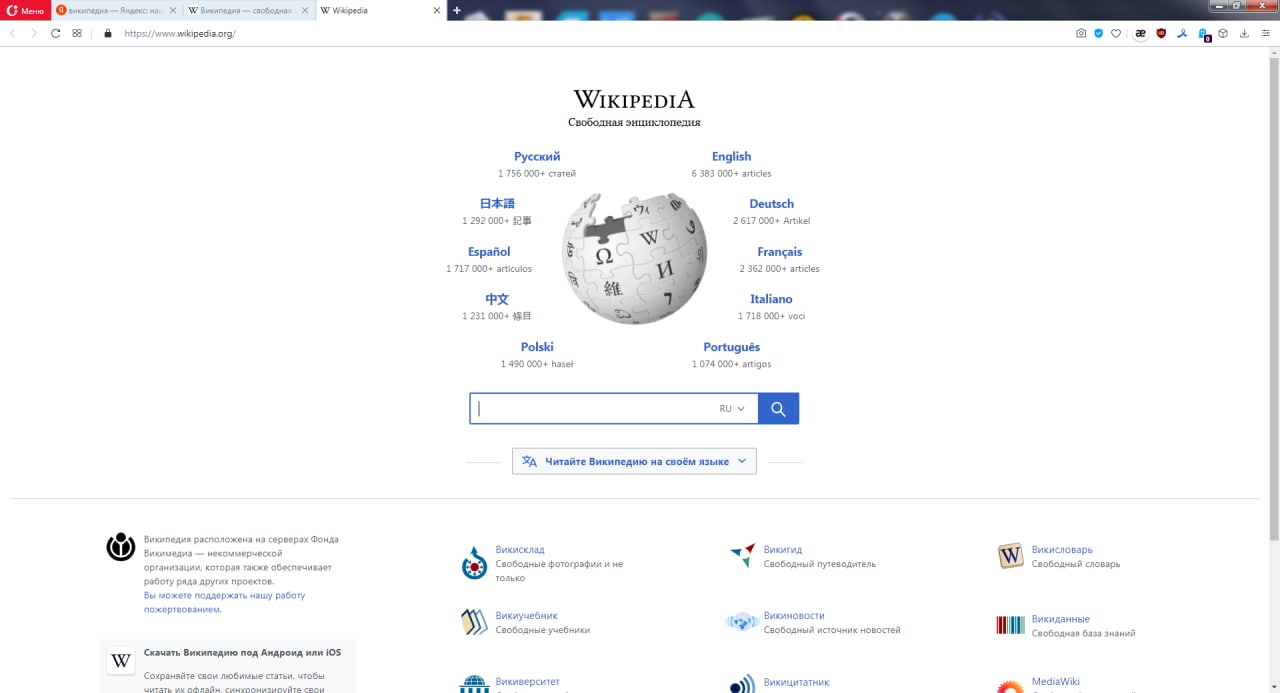Click the Викисловарь tile icon
The image size is (1280, 693).
1010,556
